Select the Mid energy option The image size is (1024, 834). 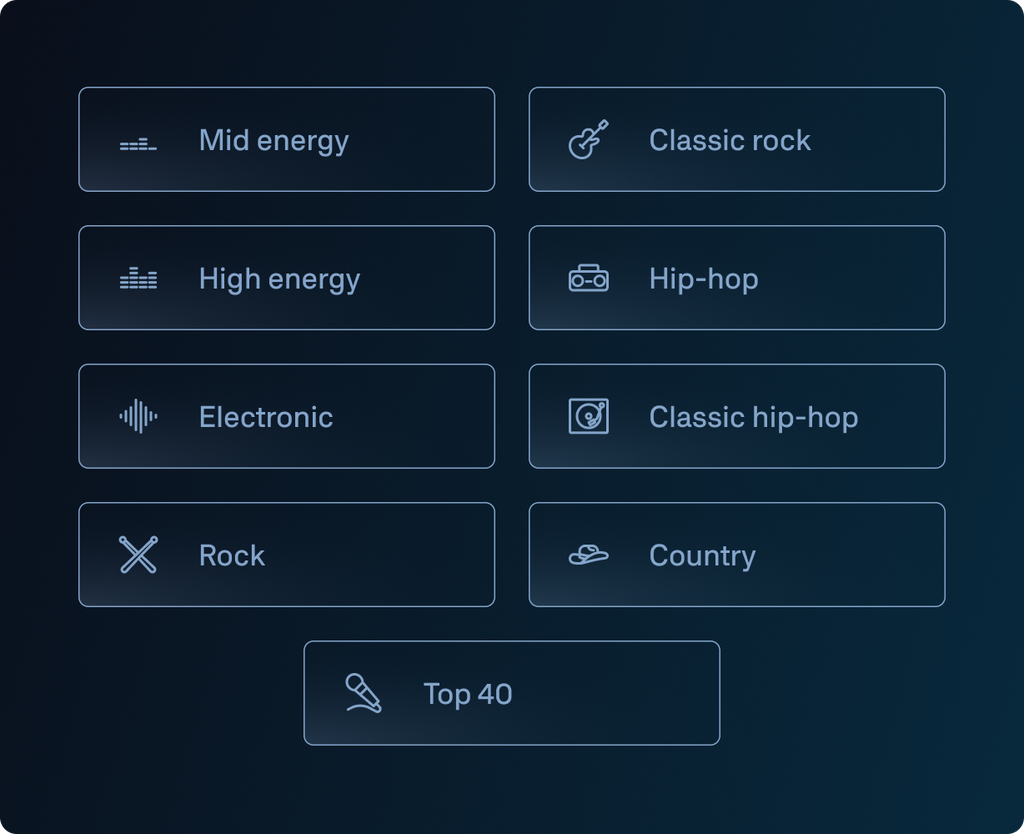(x=286, y=140)
